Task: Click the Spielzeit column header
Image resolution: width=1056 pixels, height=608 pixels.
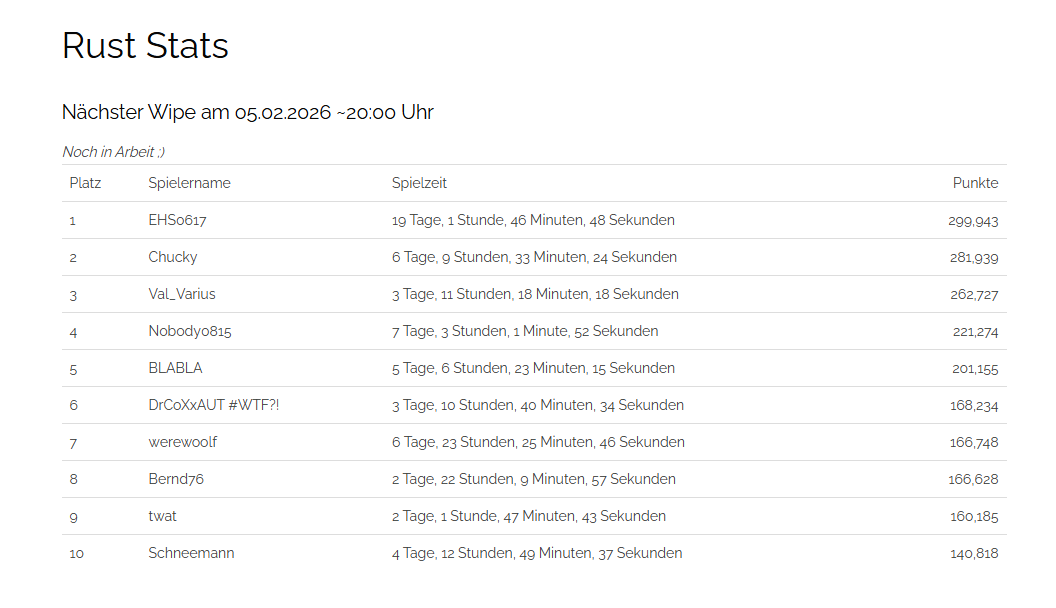Action: pos(419,183)
